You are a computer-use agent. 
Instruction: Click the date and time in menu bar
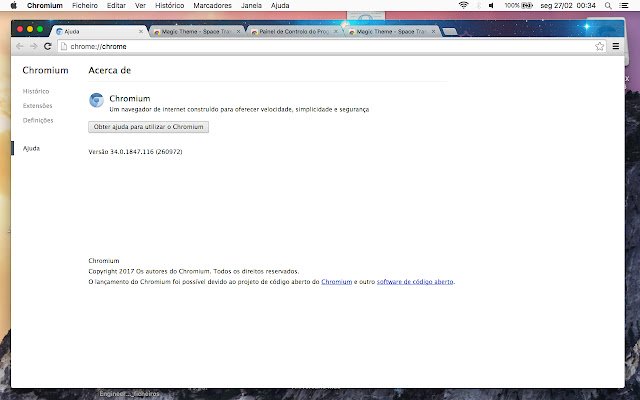pyautogui.click(x=568, y=5)
